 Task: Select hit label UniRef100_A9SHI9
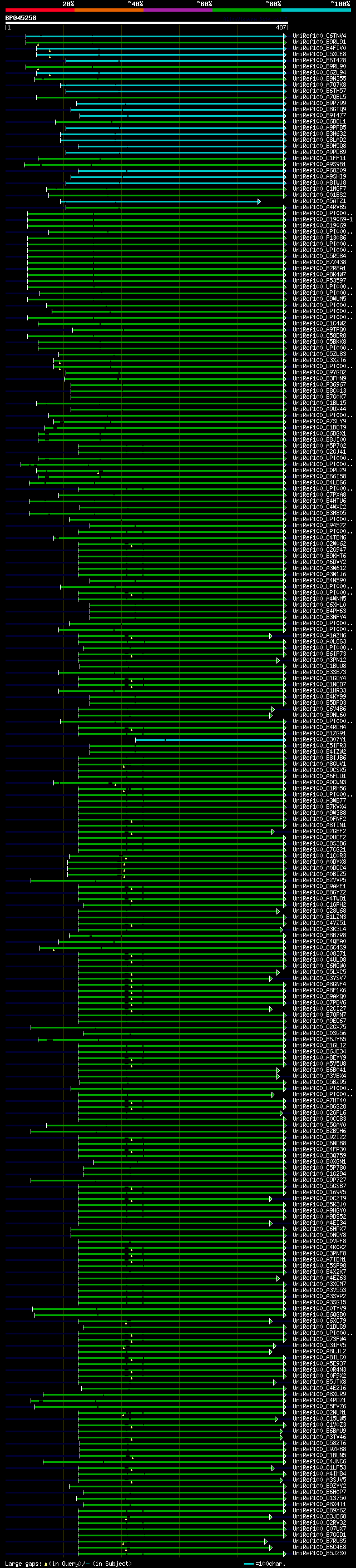[319, 176]
